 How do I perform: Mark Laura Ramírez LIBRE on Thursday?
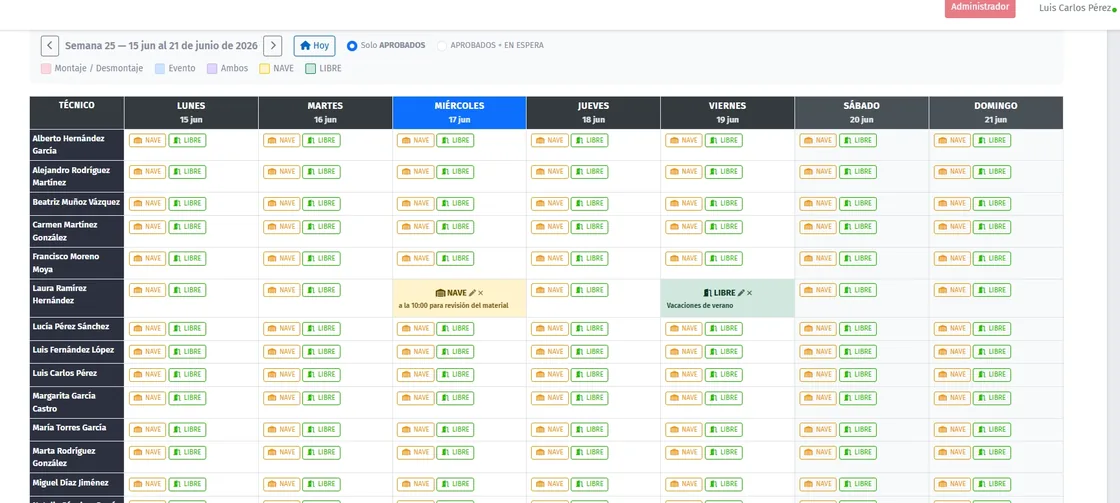pyautogui.click(x=589, y=290)
